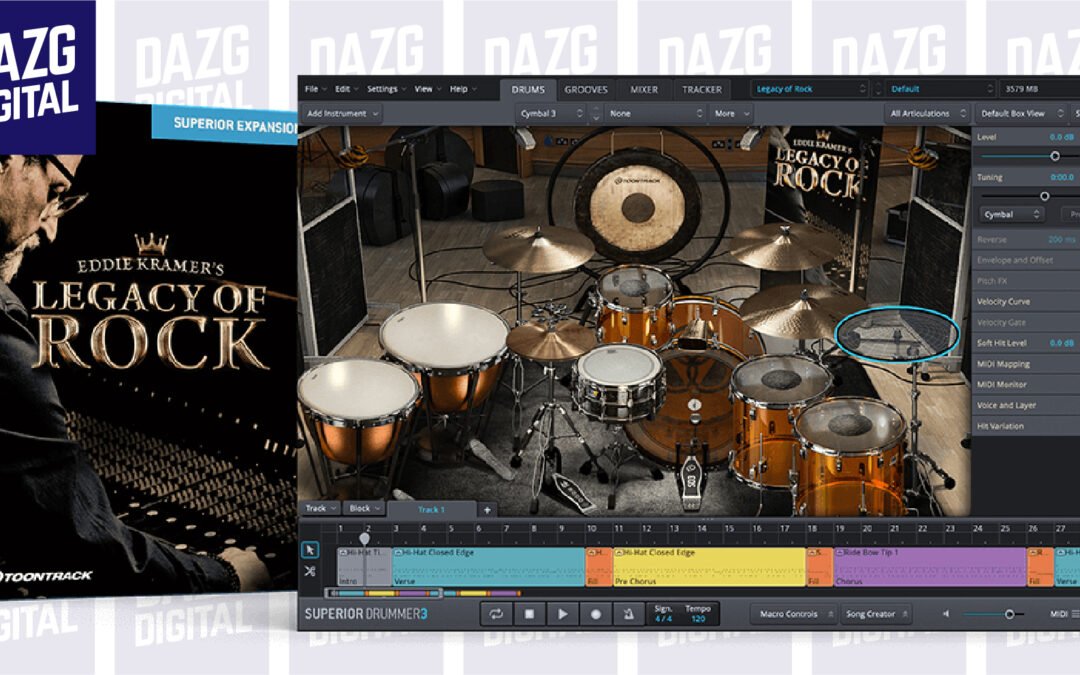Open the Track dropdown menu
Viewport: 1080px width, 675px height.
tap(321, 508)
